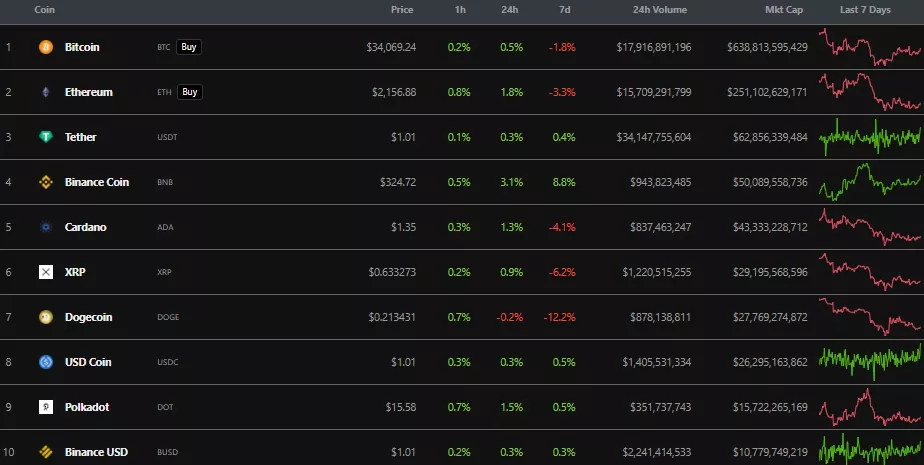Sort the table by Price column header

[x=402, y=9]
